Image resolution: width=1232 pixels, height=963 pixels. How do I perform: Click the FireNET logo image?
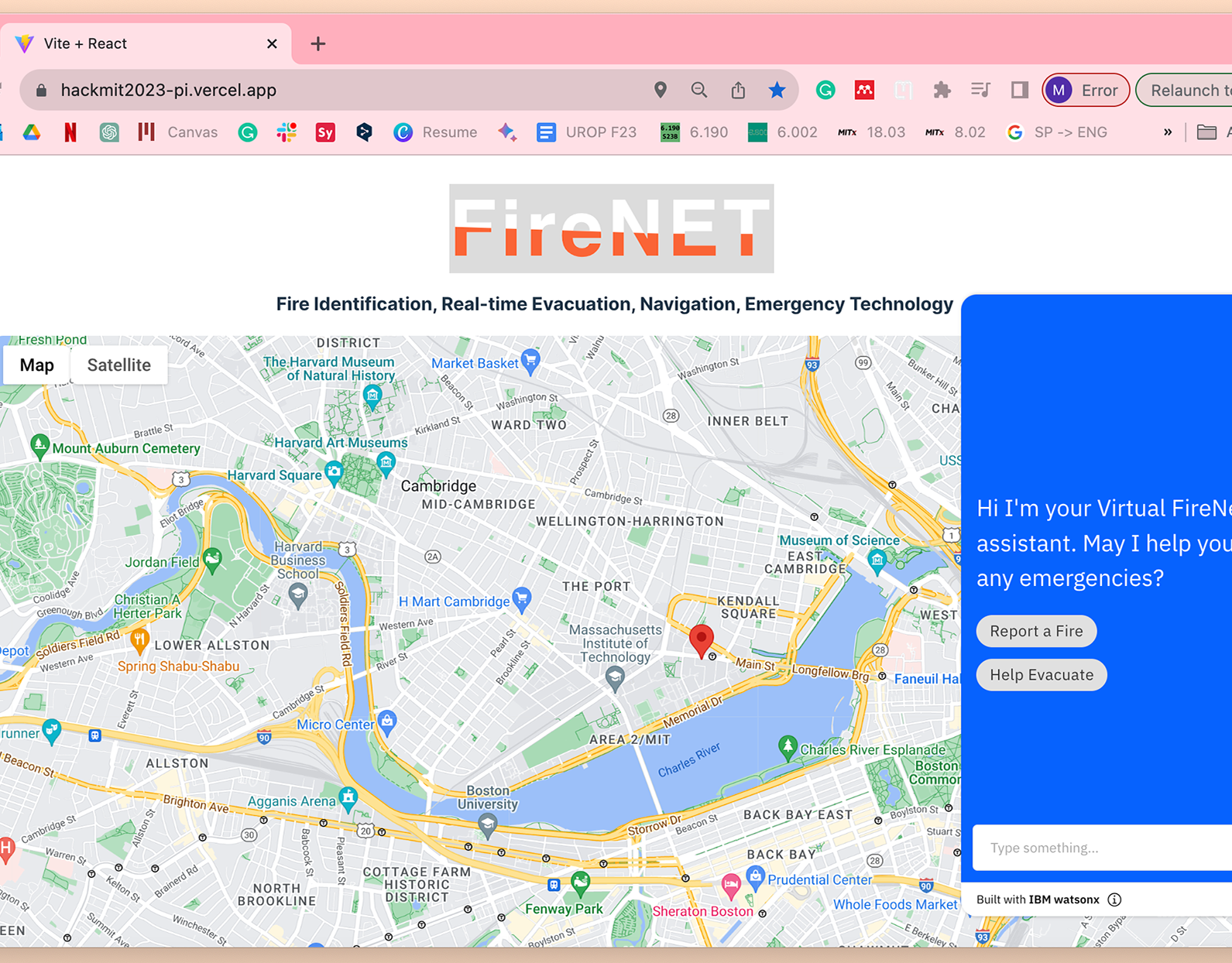coord(612,228)
